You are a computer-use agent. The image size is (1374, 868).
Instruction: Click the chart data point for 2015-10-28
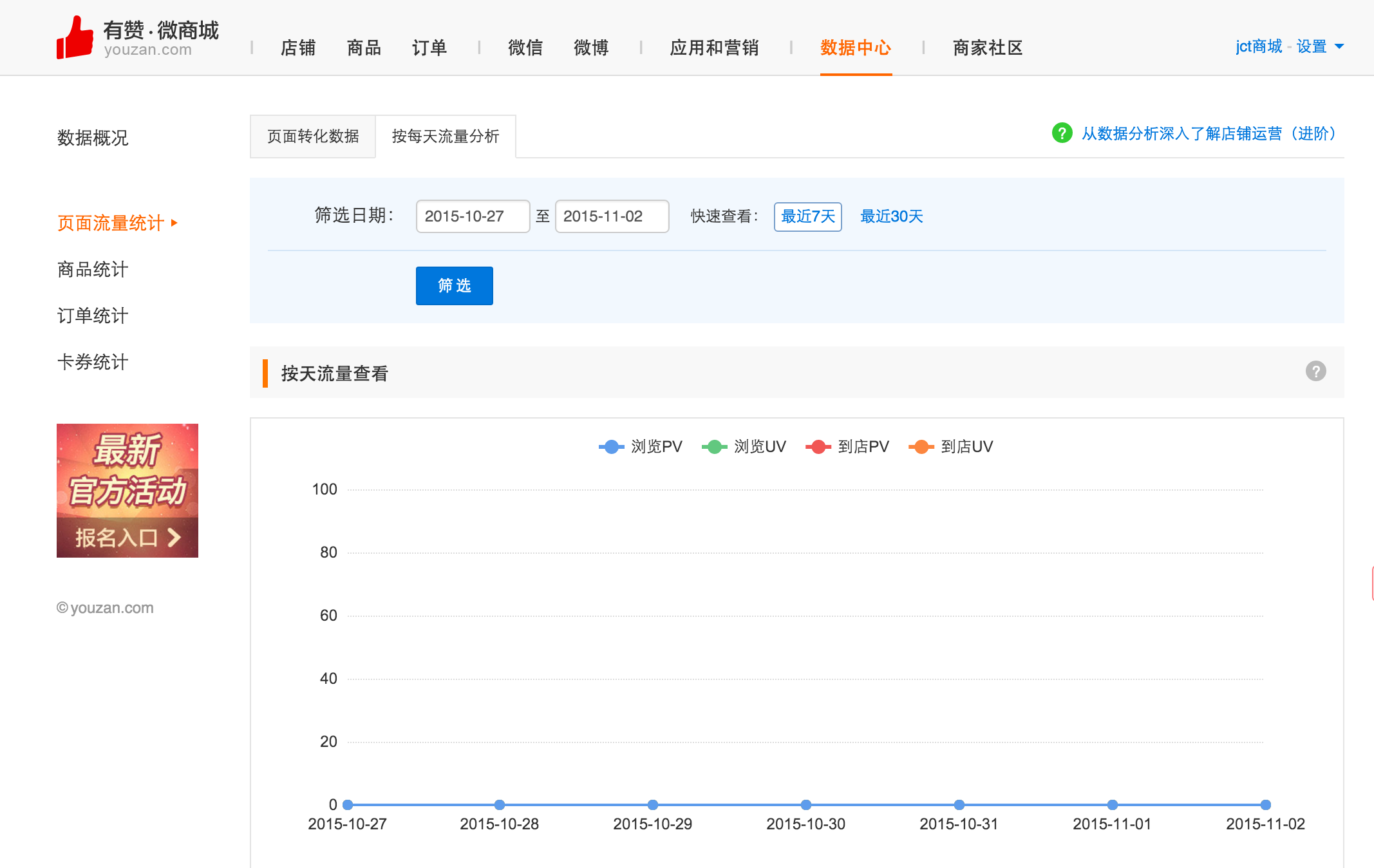click(500, 805)
